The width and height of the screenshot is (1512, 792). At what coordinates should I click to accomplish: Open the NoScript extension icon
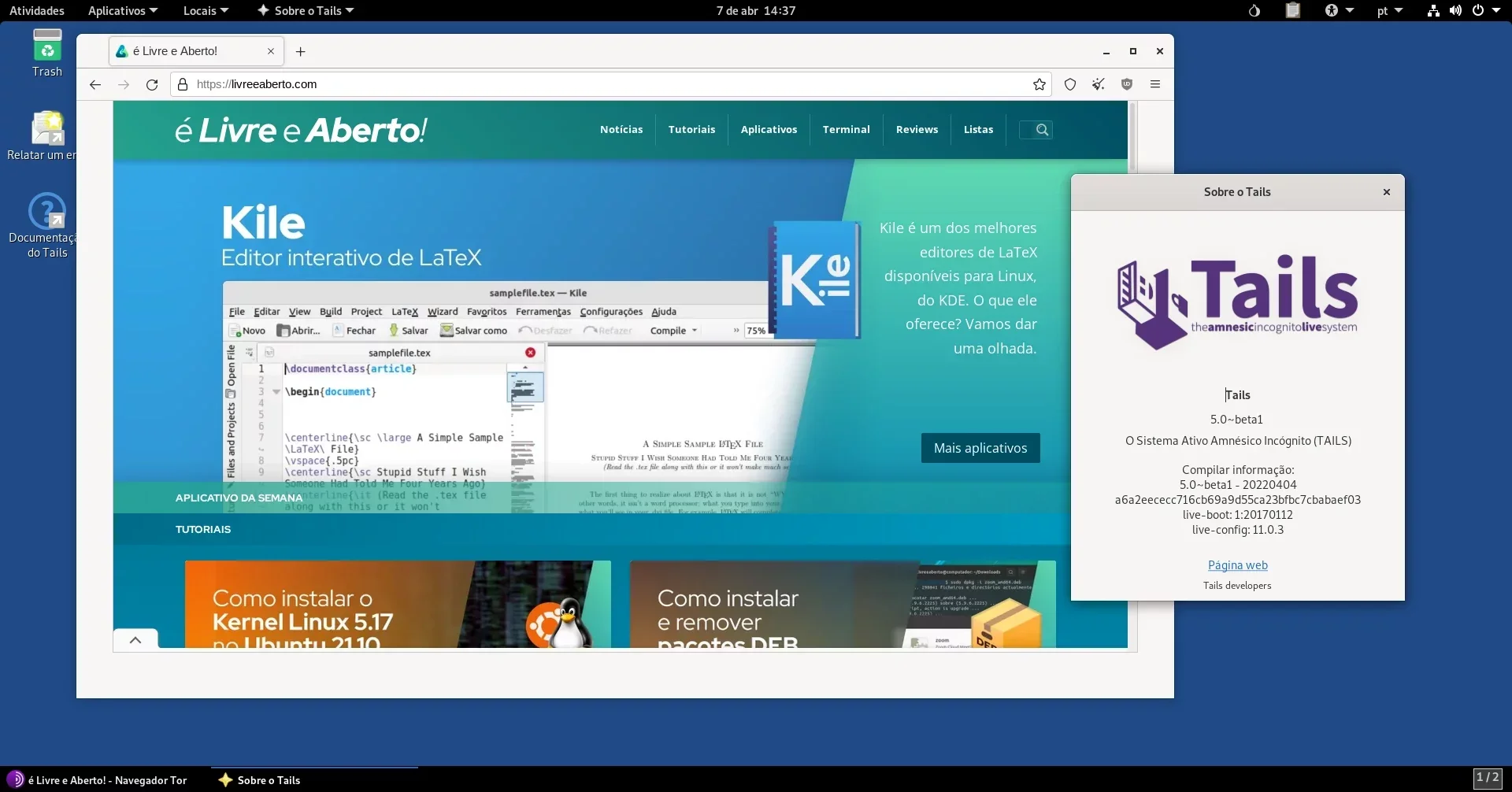click(1127, 84)
